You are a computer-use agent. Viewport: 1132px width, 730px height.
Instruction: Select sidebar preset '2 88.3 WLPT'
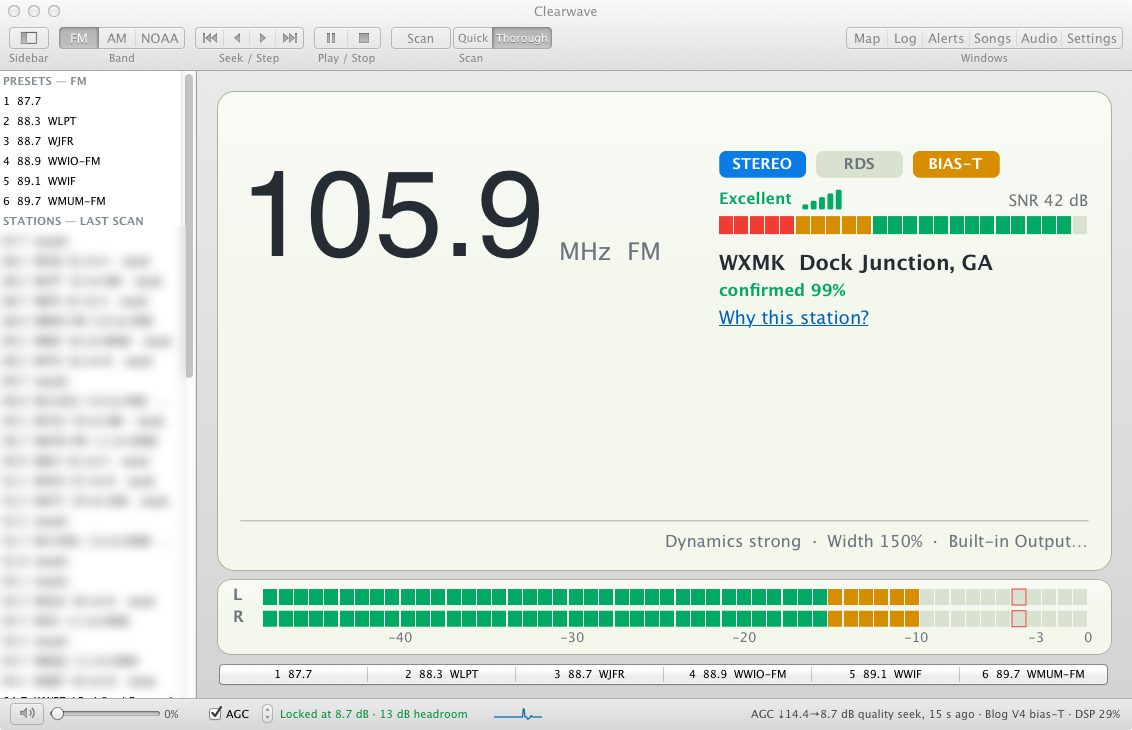click(x=92, y=121)
